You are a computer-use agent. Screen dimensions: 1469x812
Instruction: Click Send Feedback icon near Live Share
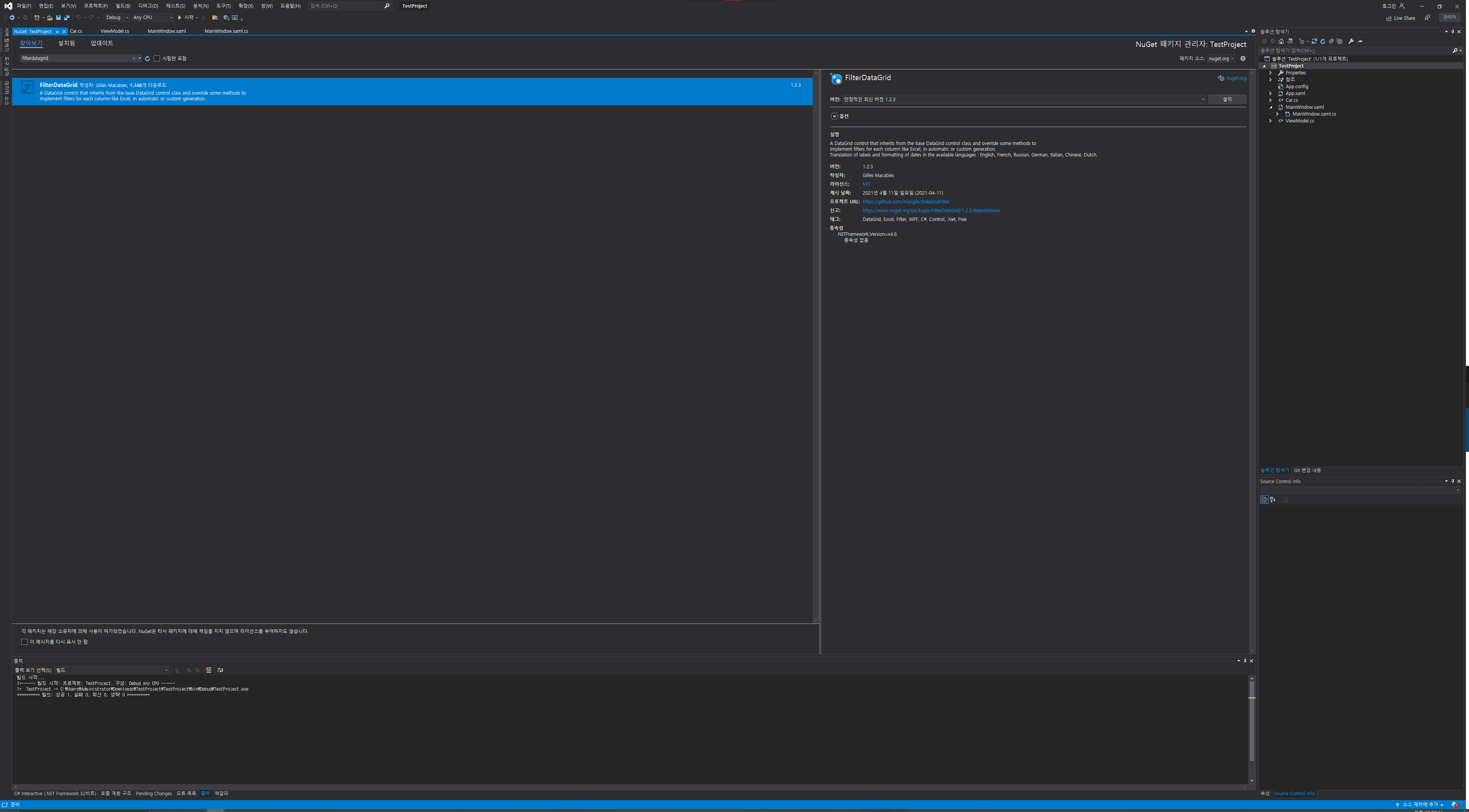(x=1427, y=18)
